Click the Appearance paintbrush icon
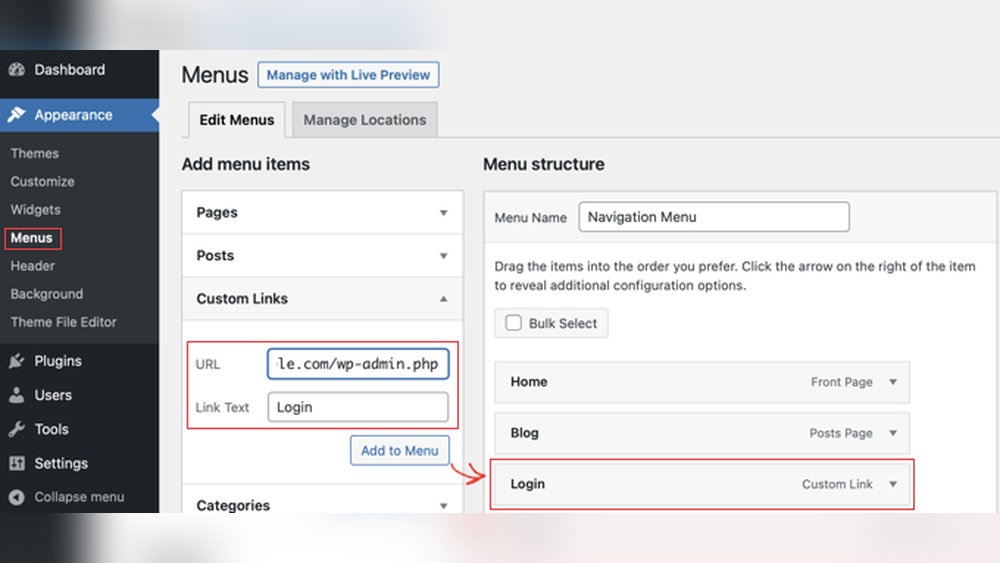 pos(17,115)
